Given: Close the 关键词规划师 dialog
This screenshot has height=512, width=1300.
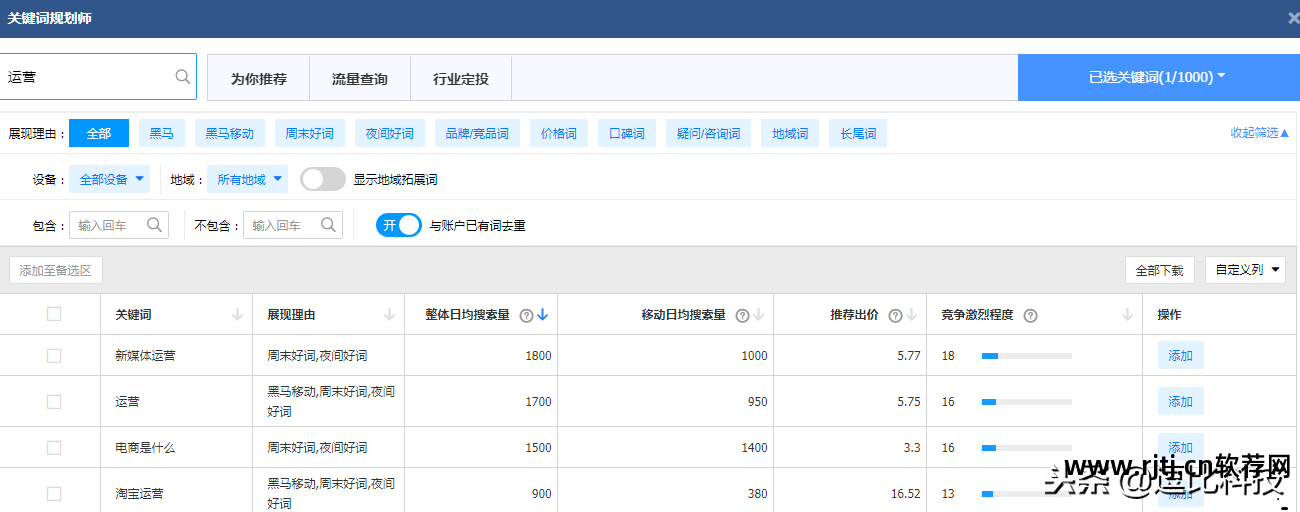Looking at the screenshot, I should [1293, 18].
